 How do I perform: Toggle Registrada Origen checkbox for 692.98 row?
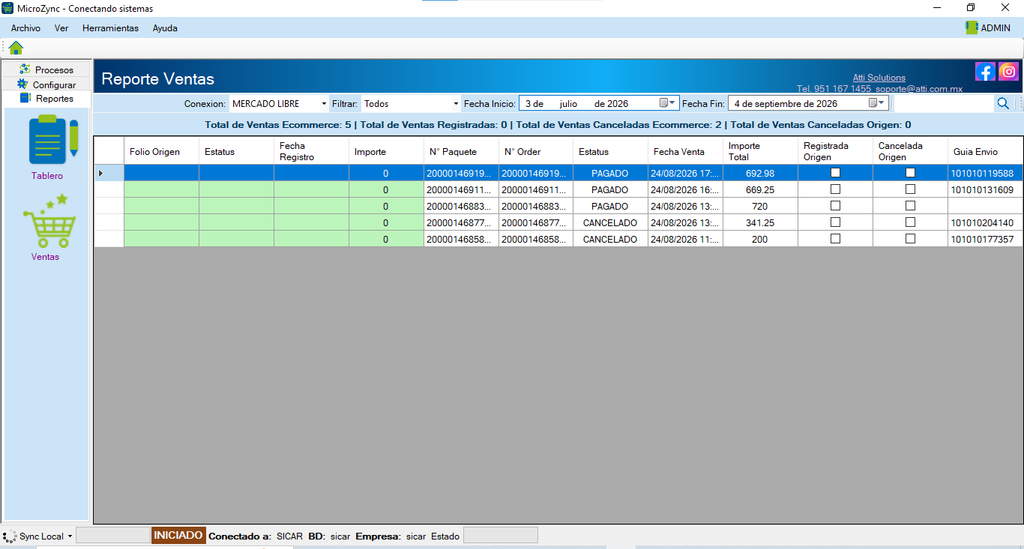point(835,173)
